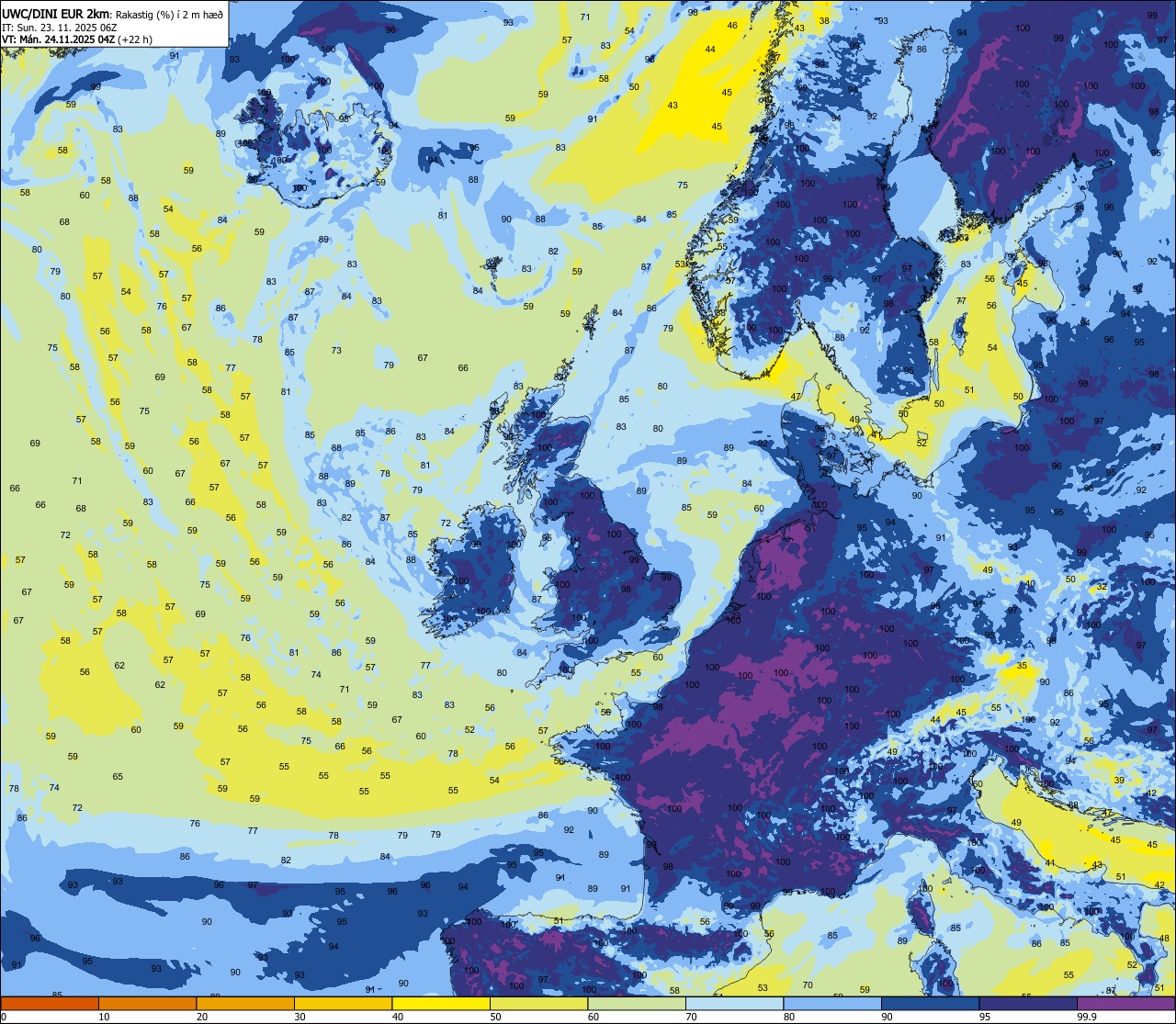Click the dark navy 95–99.9 legend swatch
The height and width of the screenshot is (1024, 1176).
point(1028,1003)
